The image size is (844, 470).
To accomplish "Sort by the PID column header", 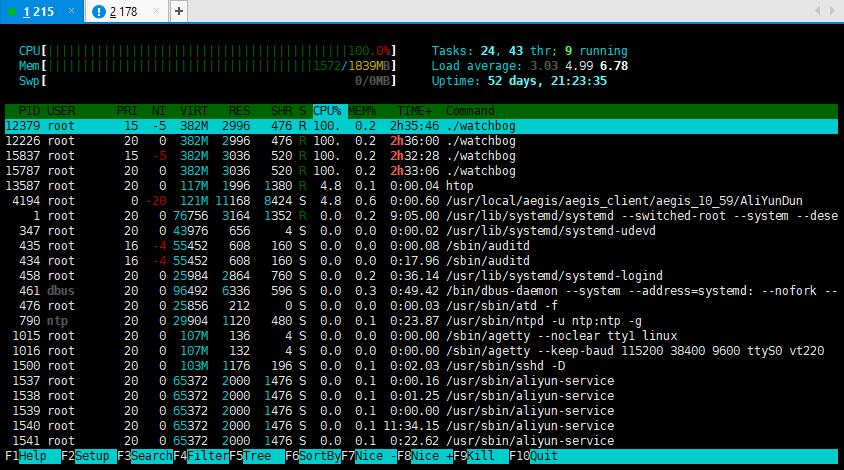I will [x=29, y=111].
